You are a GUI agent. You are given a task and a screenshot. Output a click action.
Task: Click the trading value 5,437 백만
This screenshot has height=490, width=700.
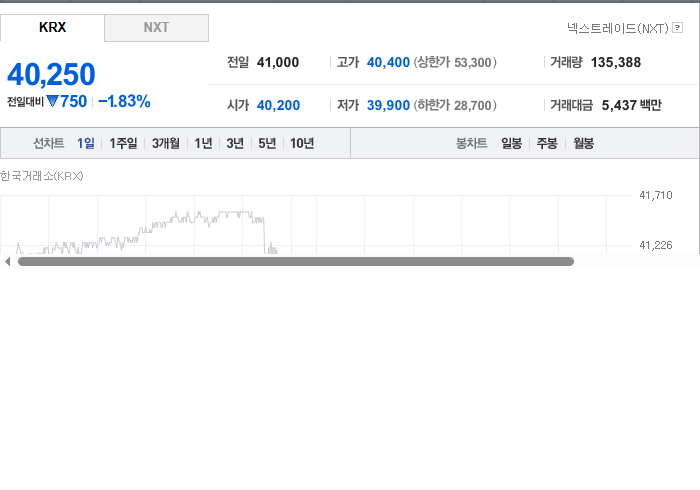[x=631, y=105]
